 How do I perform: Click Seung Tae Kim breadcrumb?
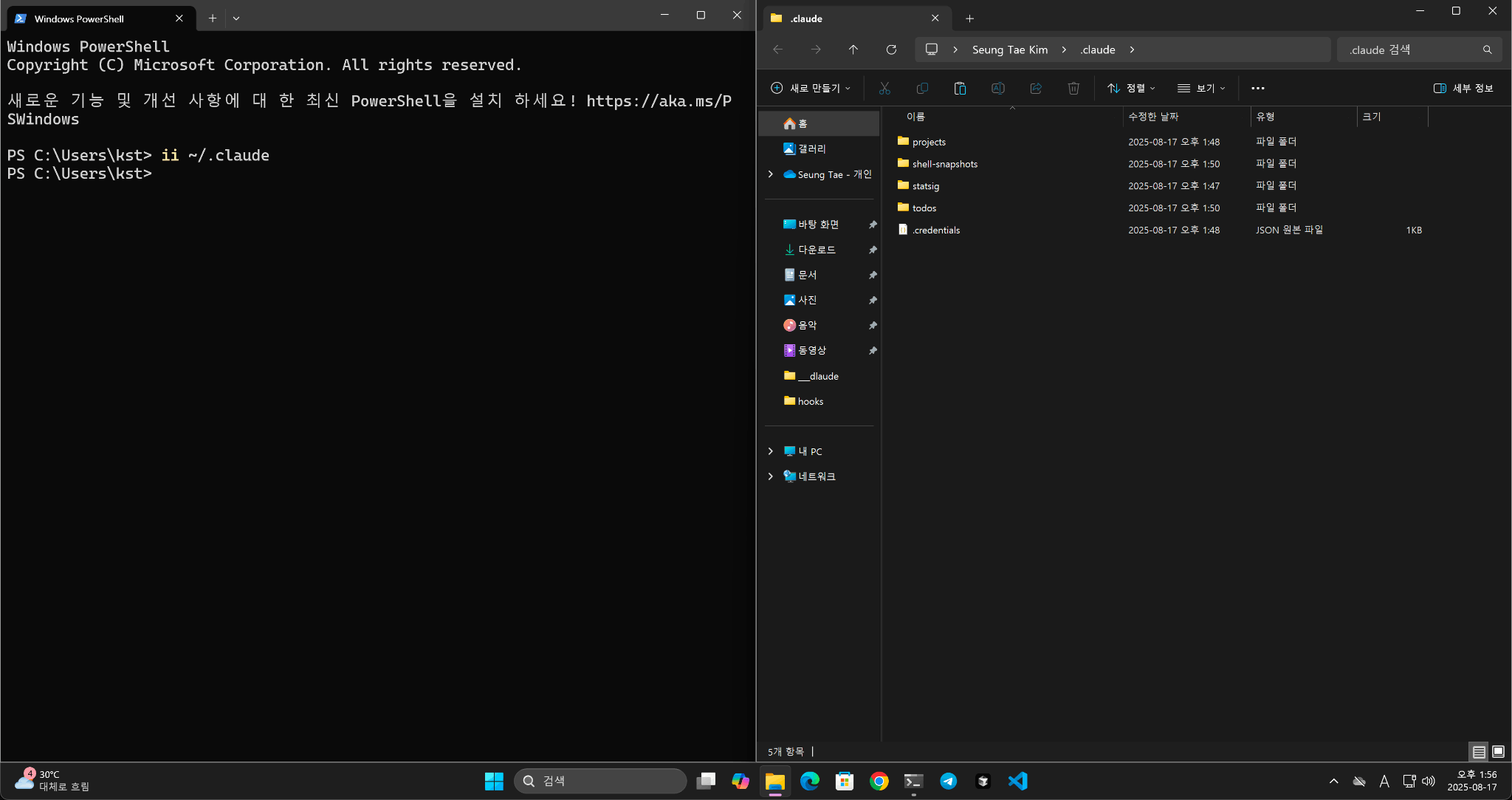pyautogui.click(x=1010, y=49)
